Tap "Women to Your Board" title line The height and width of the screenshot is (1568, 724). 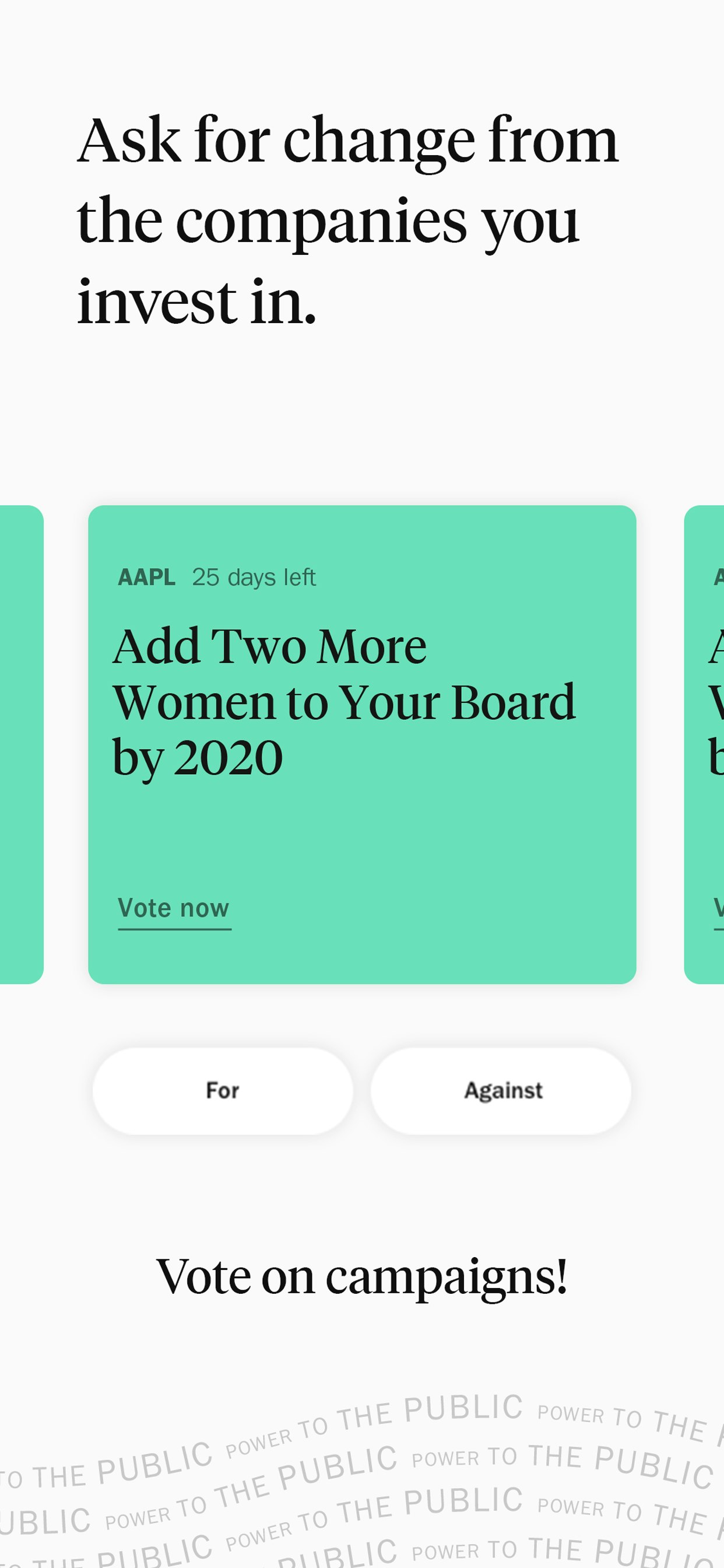click(x=344, y=702)
